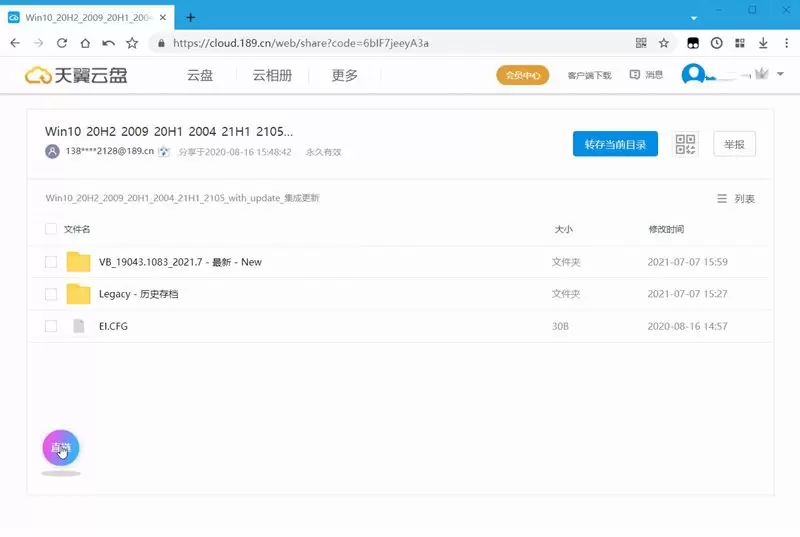Tick the select-all checkbox beside 文件名
The width and height of the screenshot is (800, 537).
coord(51,229)
